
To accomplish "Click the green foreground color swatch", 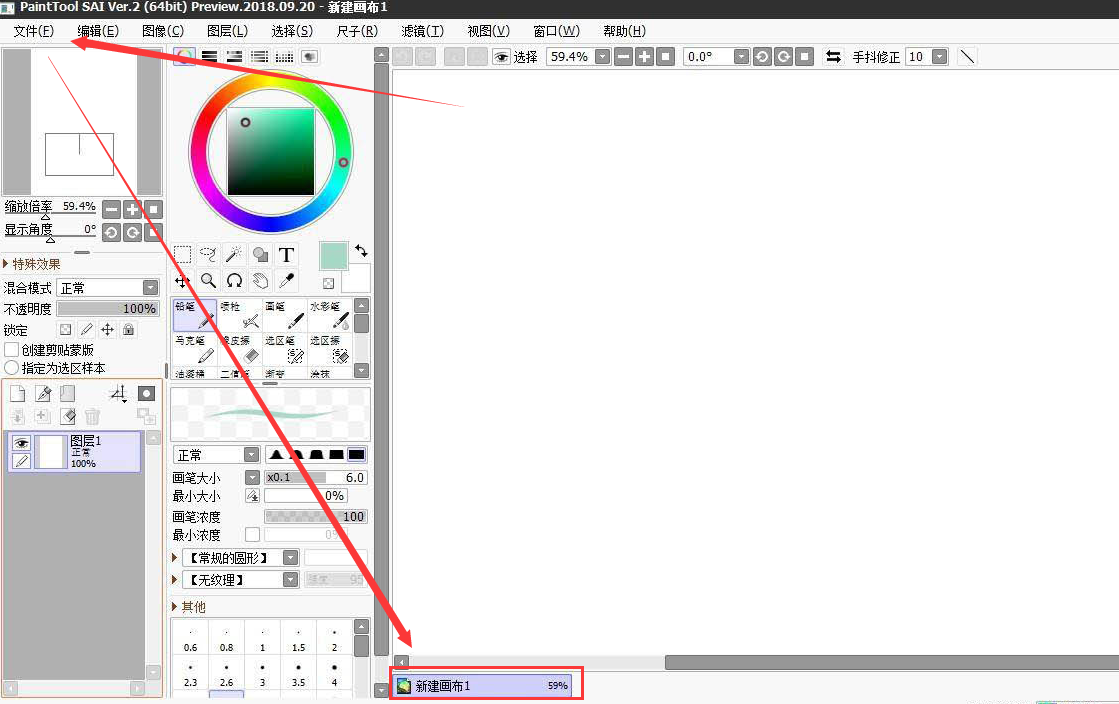I will [333, 256].
